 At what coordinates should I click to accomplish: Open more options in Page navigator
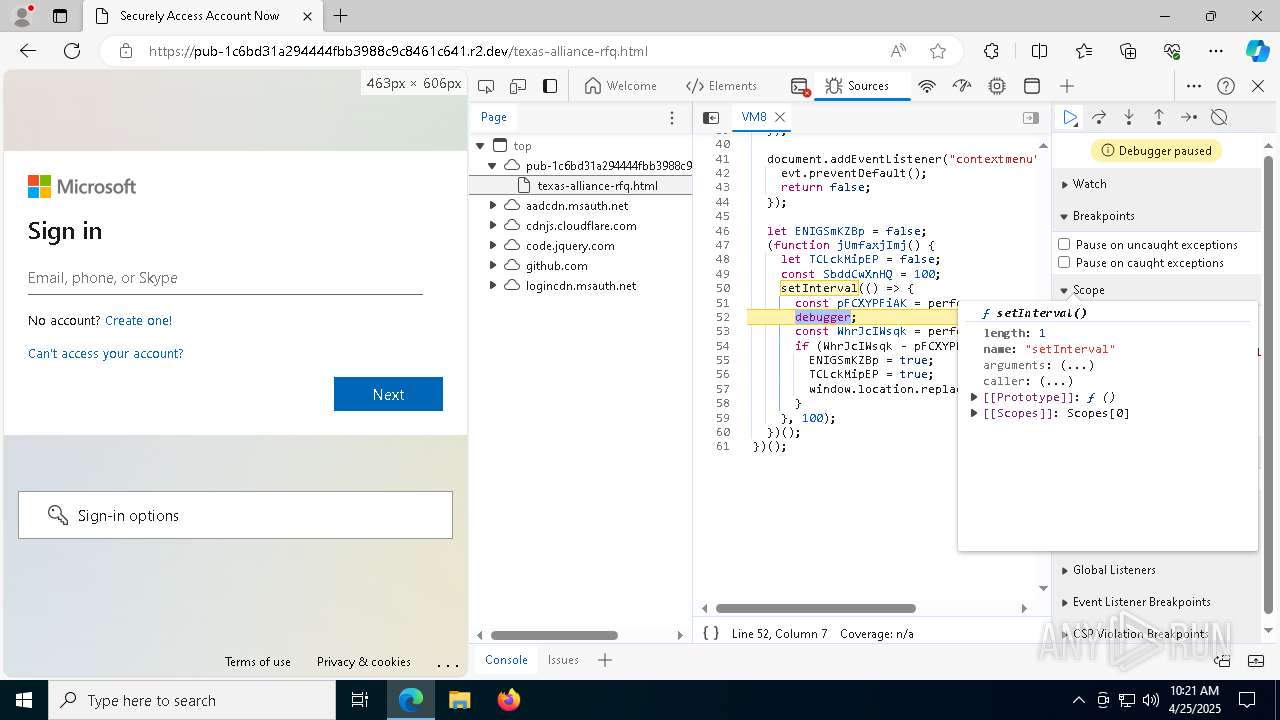pos(672,117)
